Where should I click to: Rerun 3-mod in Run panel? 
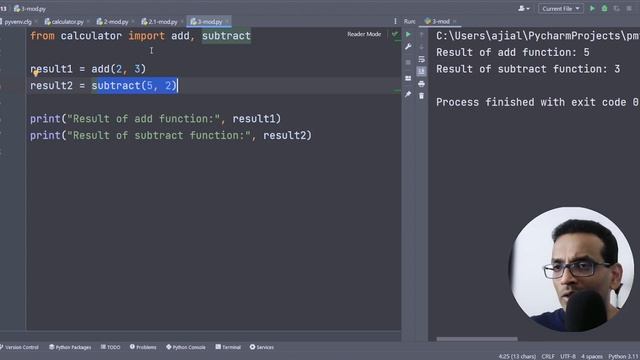pyautogui.click(x=408, y=34)
